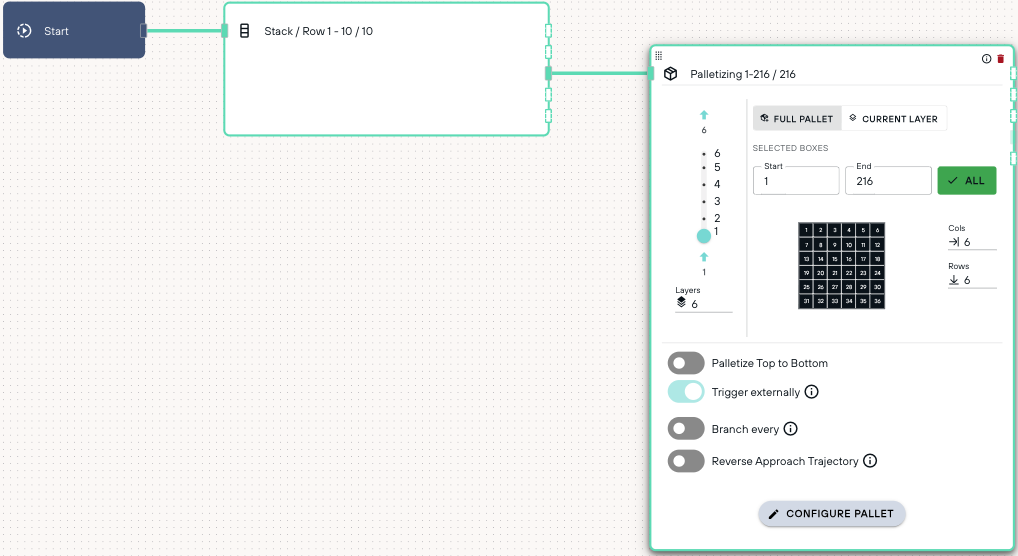The height and width of the screenshot is (556, 1018).
Task: Switch to the Full Pallet tab
Action: 797,119
